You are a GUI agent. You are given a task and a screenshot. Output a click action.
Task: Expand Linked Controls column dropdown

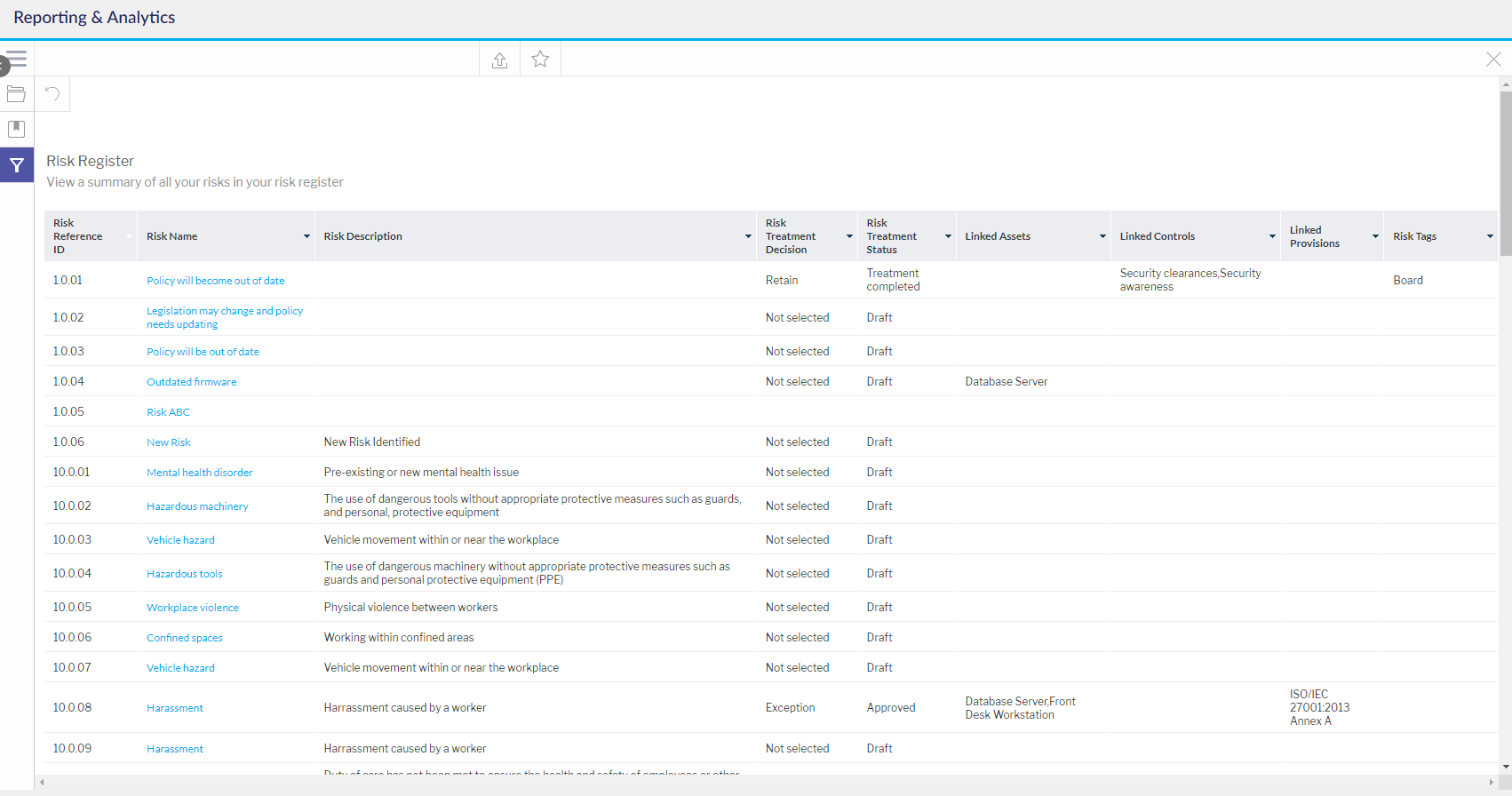point(1272,236)
